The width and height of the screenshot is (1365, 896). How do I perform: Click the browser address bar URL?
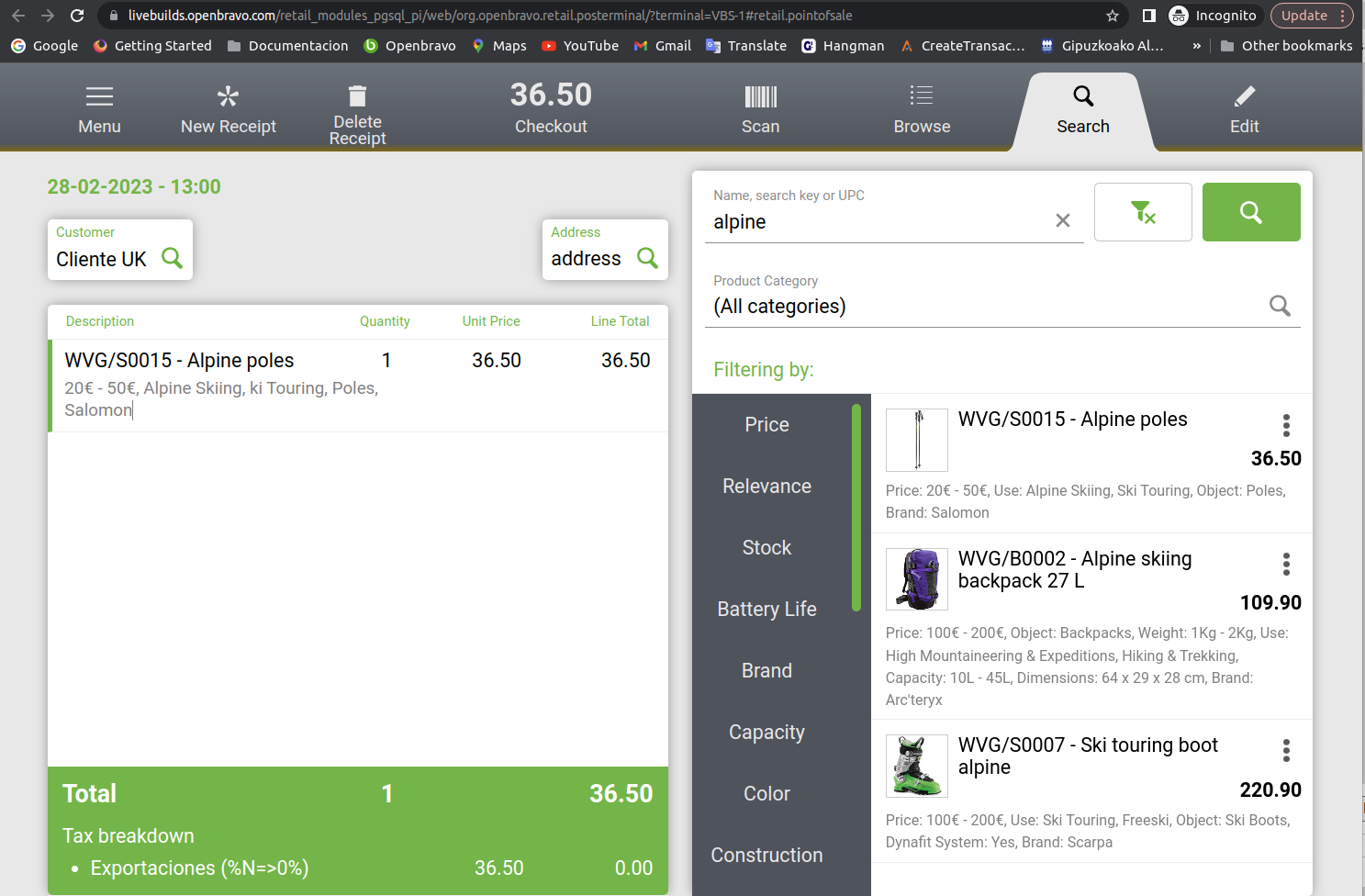490,16
